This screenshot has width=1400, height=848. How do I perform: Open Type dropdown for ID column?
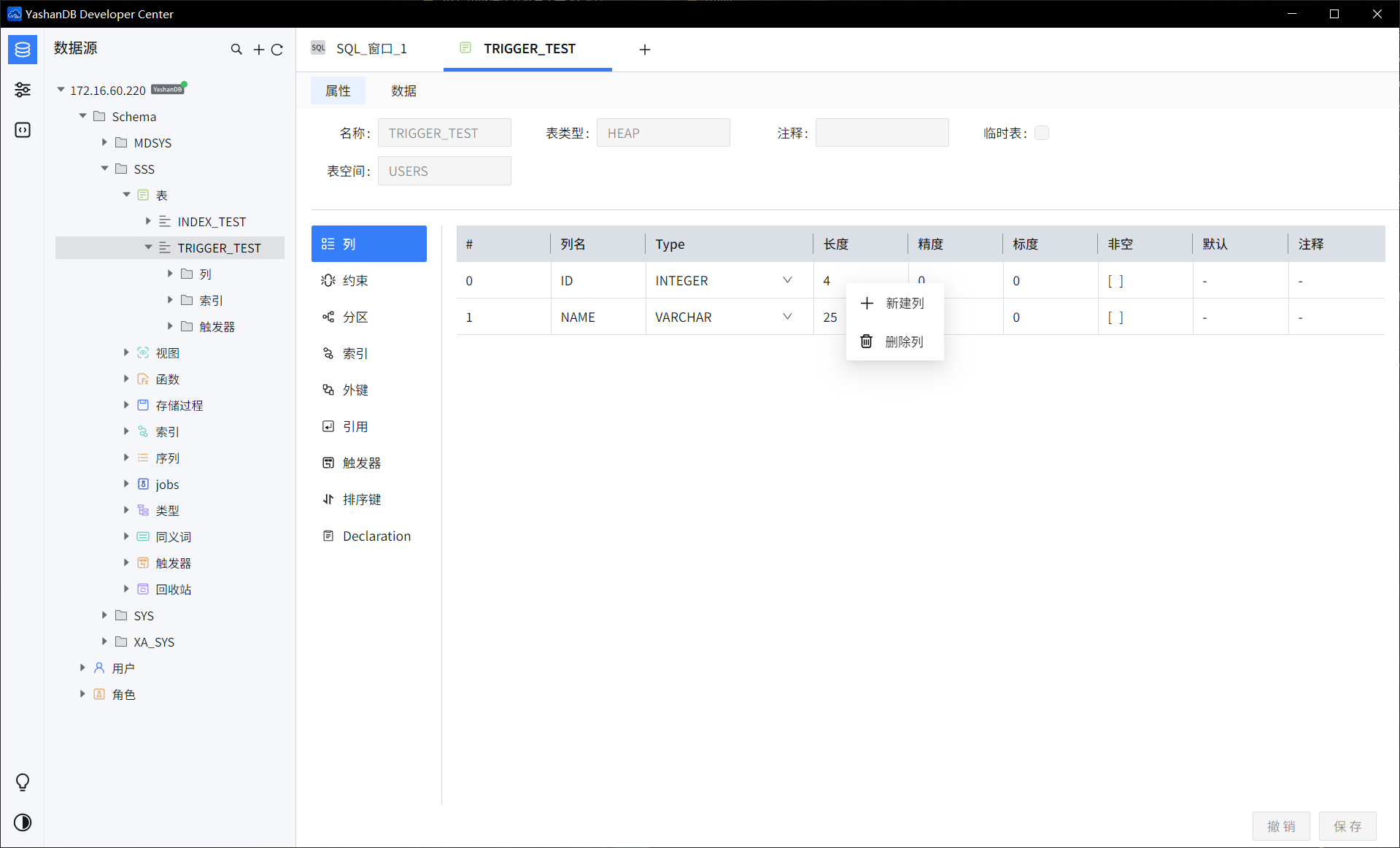click(787, 280)
